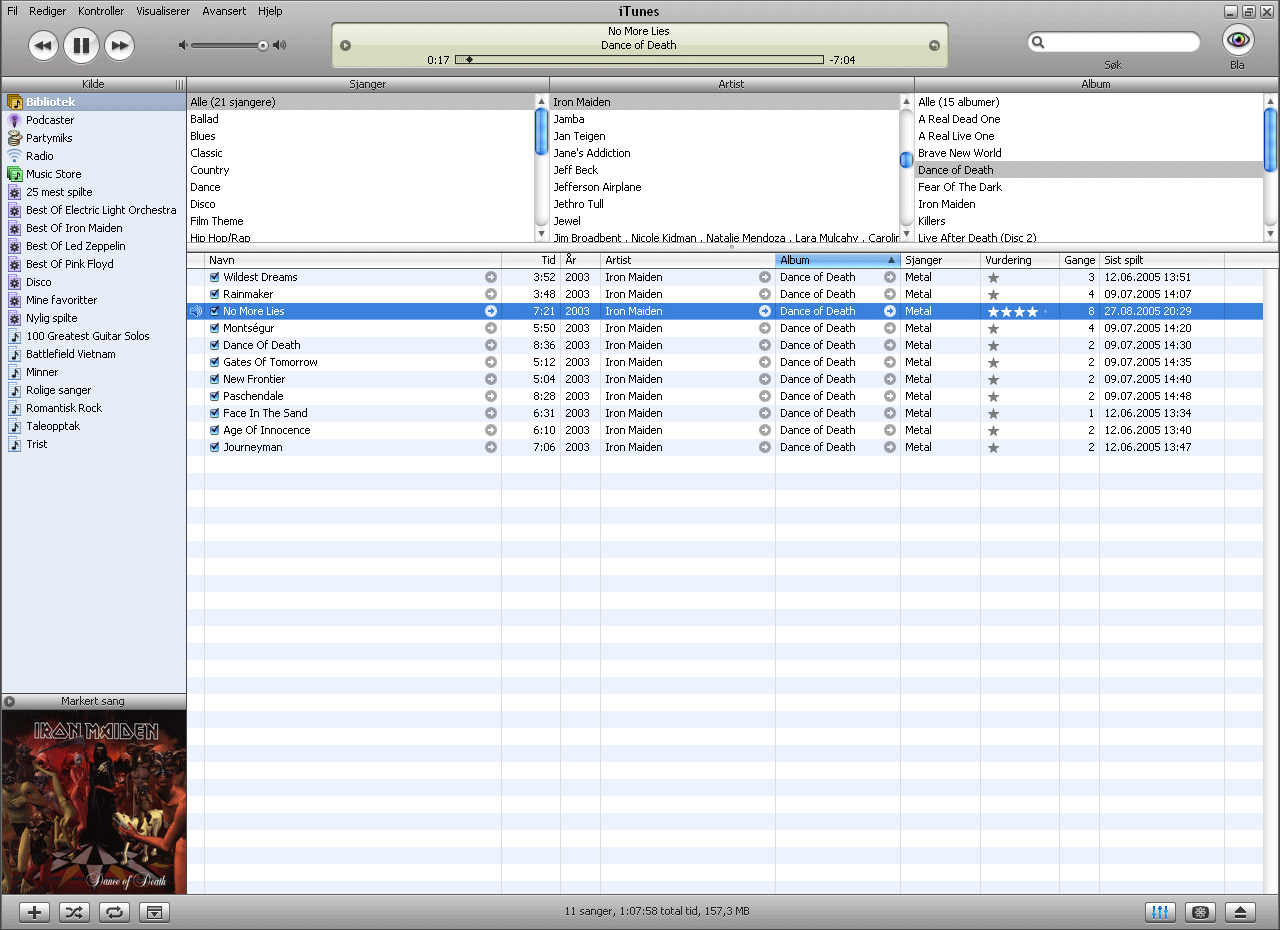The height and width of the screenshot is (930, 1280).
Task: Open the Avansert menu
Action: click(224, 11)
